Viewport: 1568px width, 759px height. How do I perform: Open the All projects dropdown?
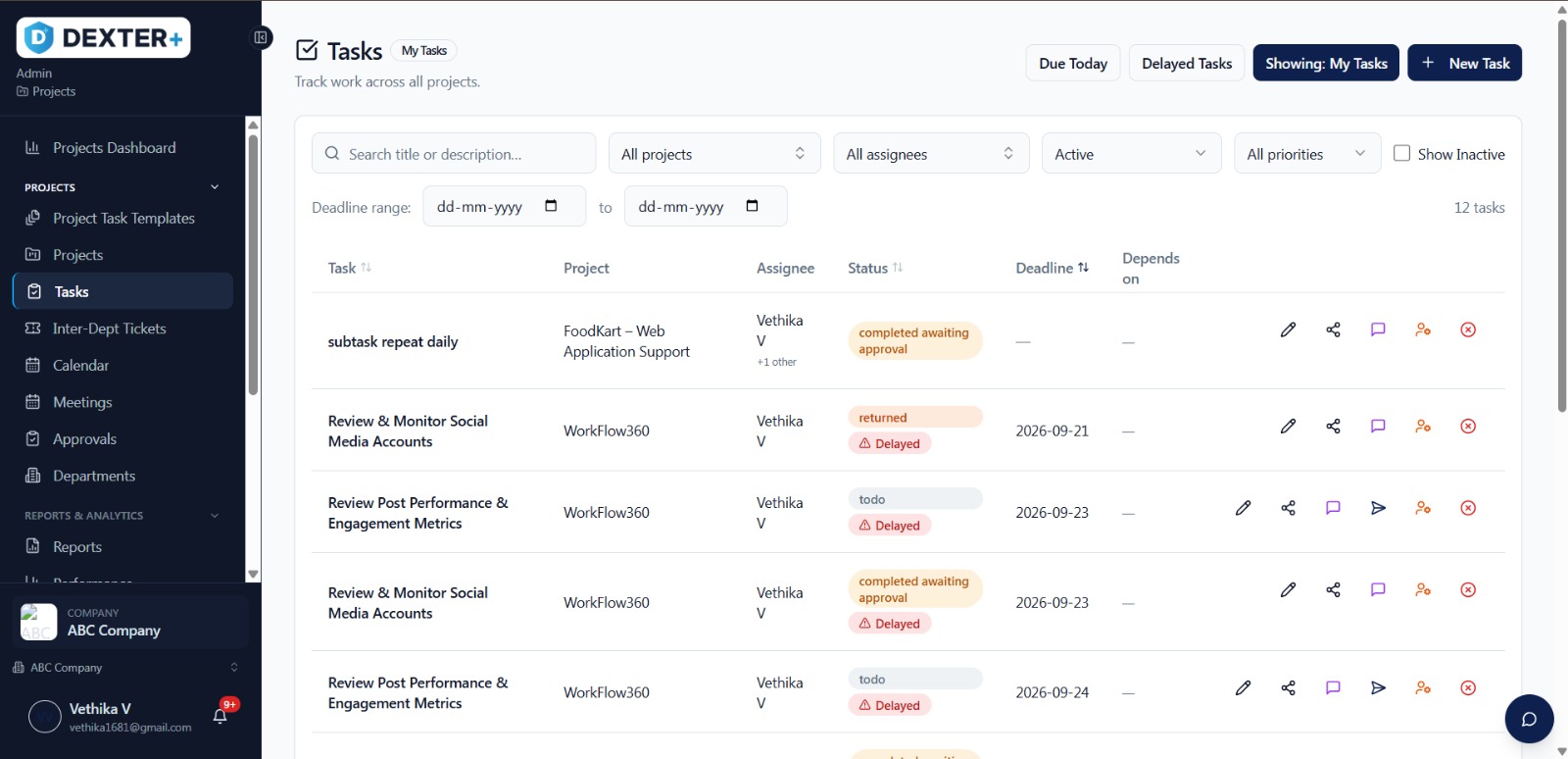pyautogui.click(x=714, y=153)
